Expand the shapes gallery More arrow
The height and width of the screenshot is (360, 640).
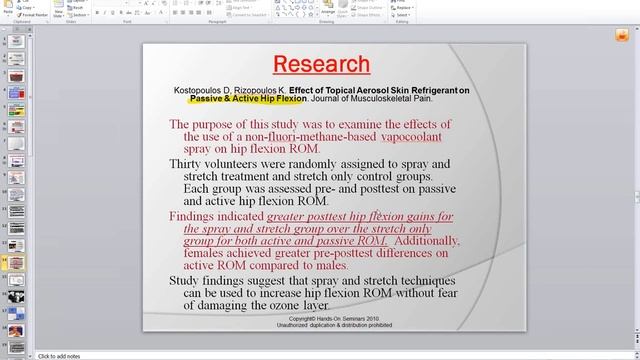pos(317,15)
